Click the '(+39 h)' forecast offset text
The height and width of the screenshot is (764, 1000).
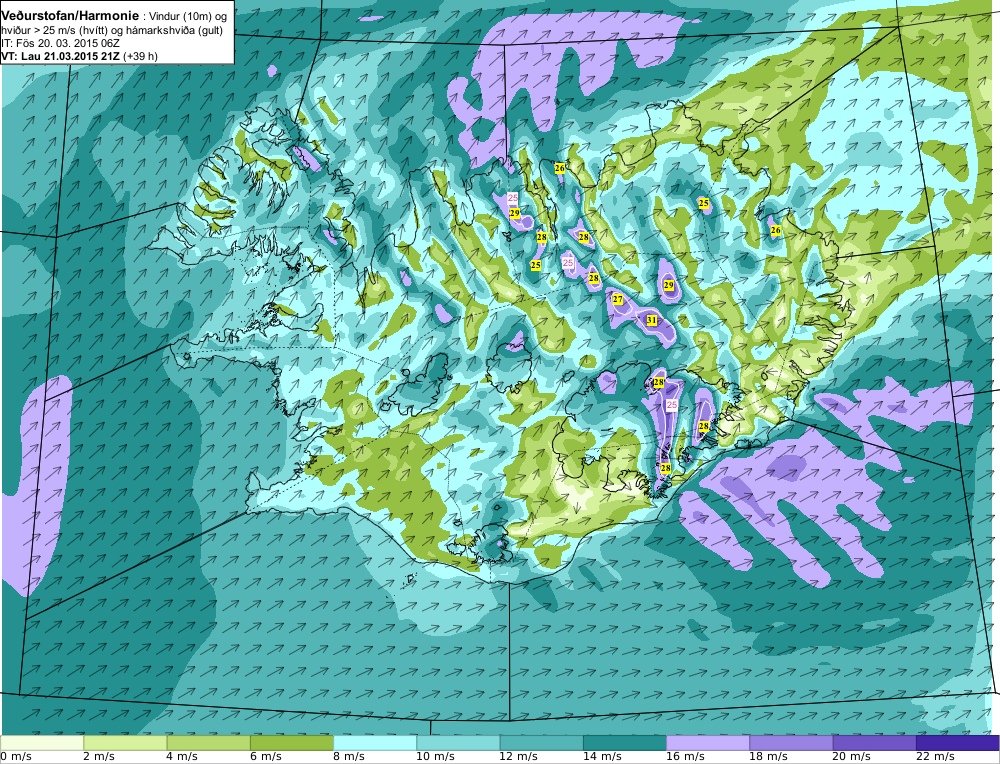coord(141,56)
